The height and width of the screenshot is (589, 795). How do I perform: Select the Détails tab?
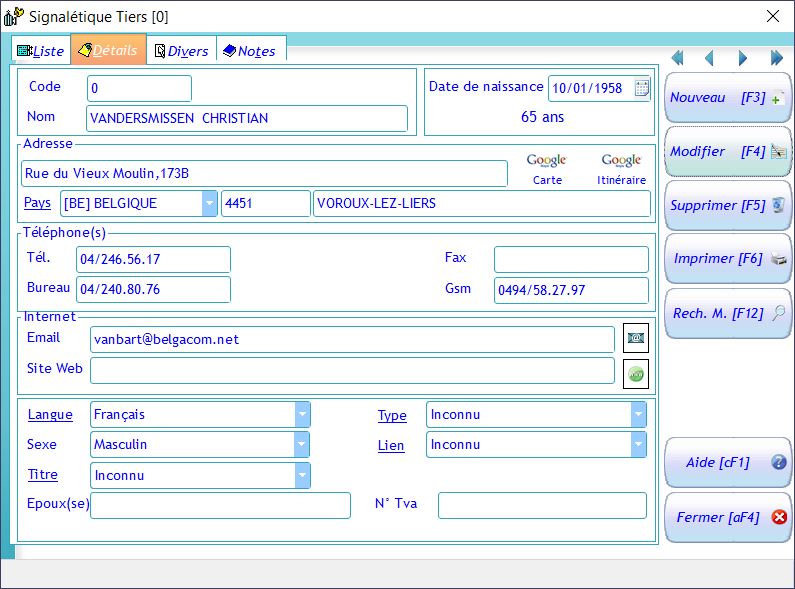pyautogui.click(x=109, y=50)
